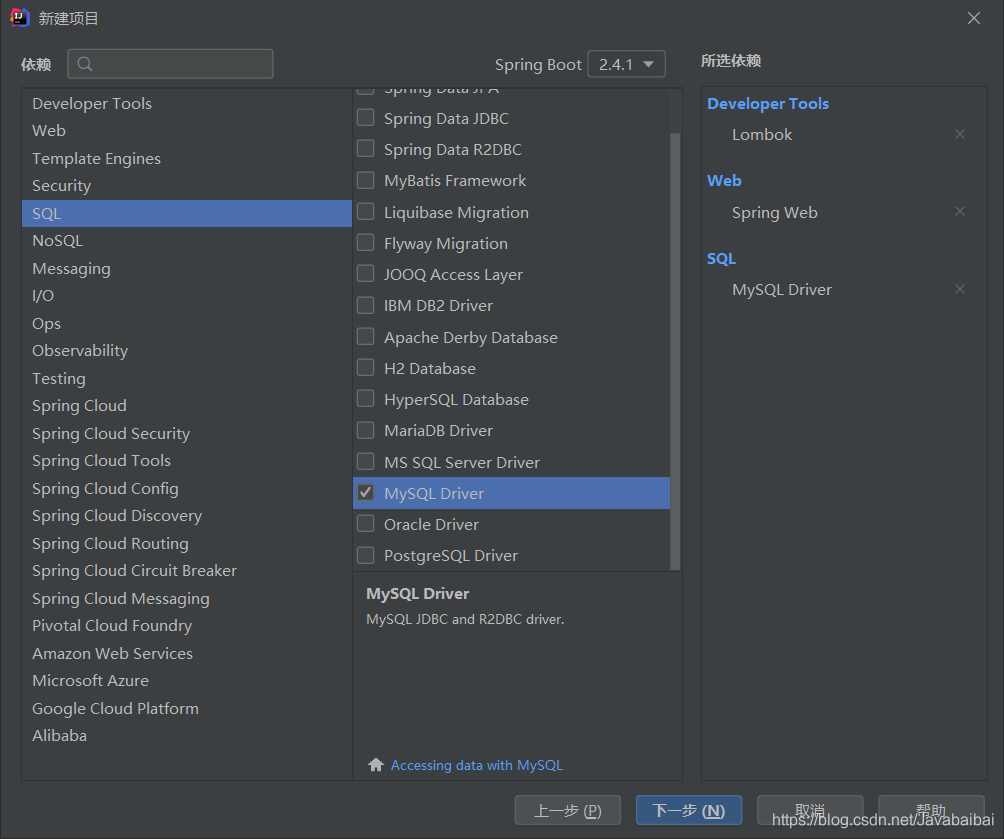The image size is (1004, 839).
Task: Check Spring Data JDBC checkbox
Action: [366, 118]
